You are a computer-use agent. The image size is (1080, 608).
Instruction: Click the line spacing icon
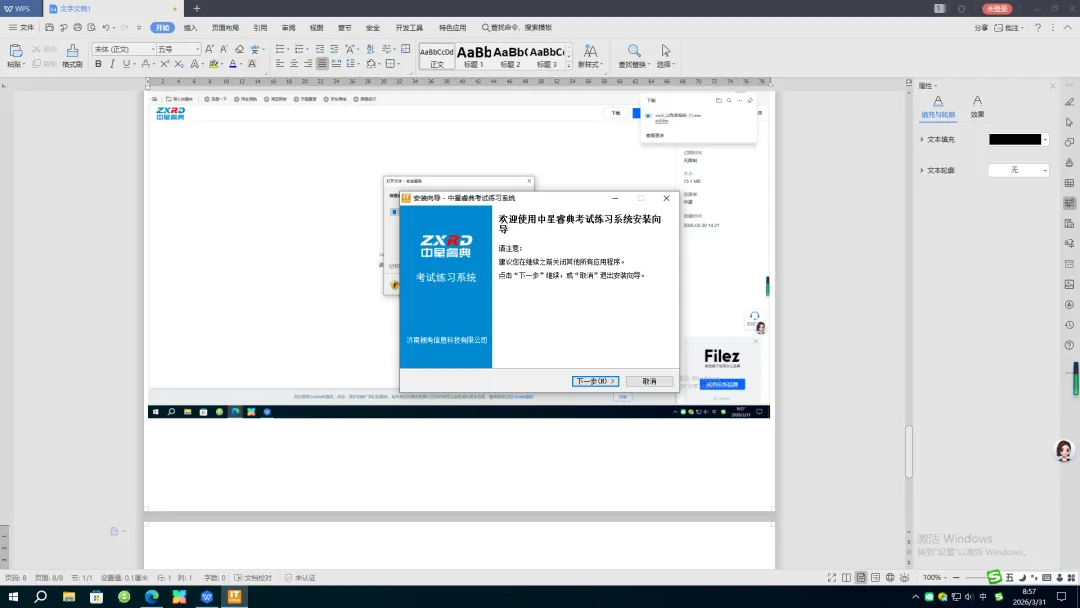coord(351,64)
